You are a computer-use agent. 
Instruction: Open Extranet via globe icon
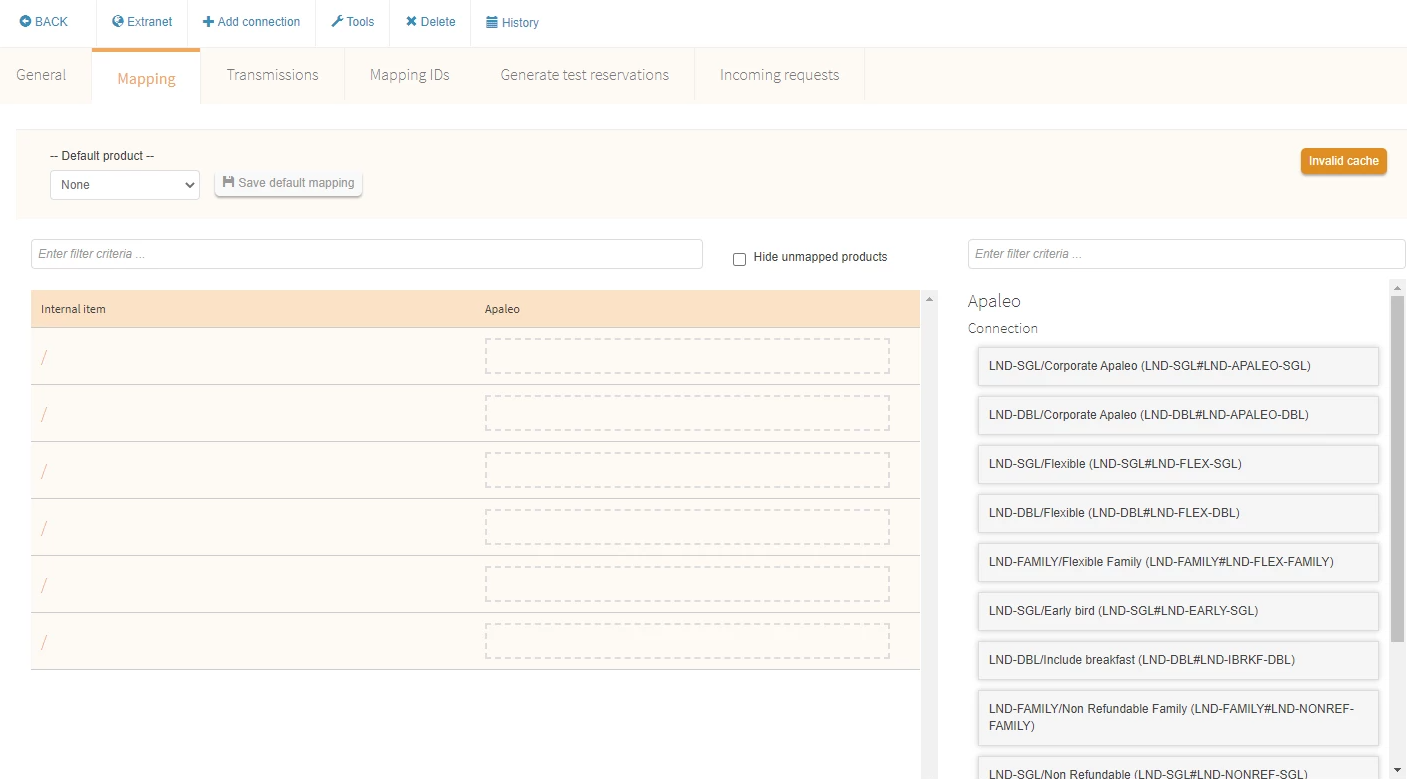click(118, 22)
